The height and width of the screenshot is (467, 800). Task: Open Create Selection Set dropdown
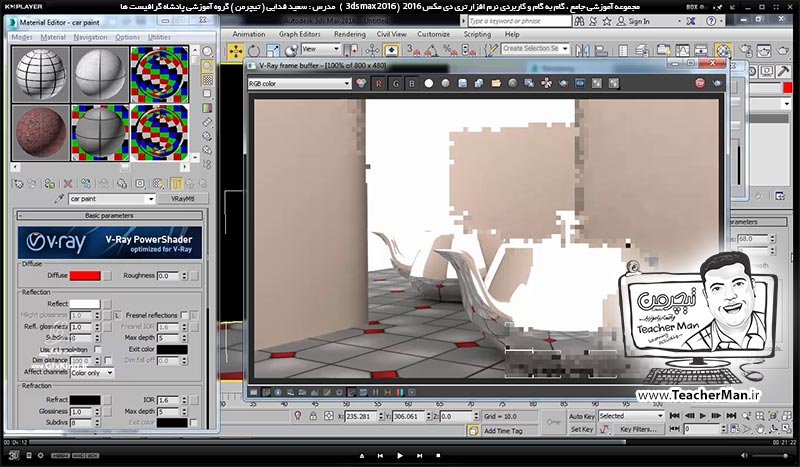[x=565, y=48]
